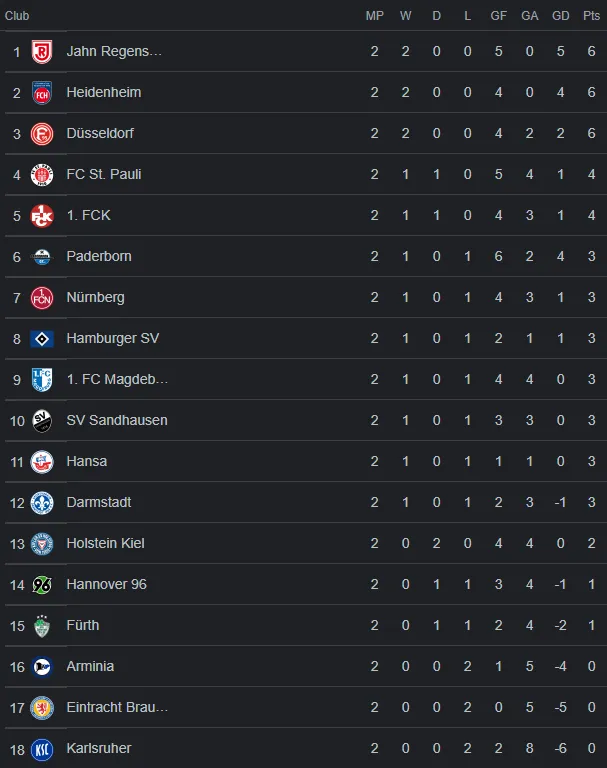
Task: Open Eintracht Braunschweig truncated team name
Action: click(x=117, y=707)
